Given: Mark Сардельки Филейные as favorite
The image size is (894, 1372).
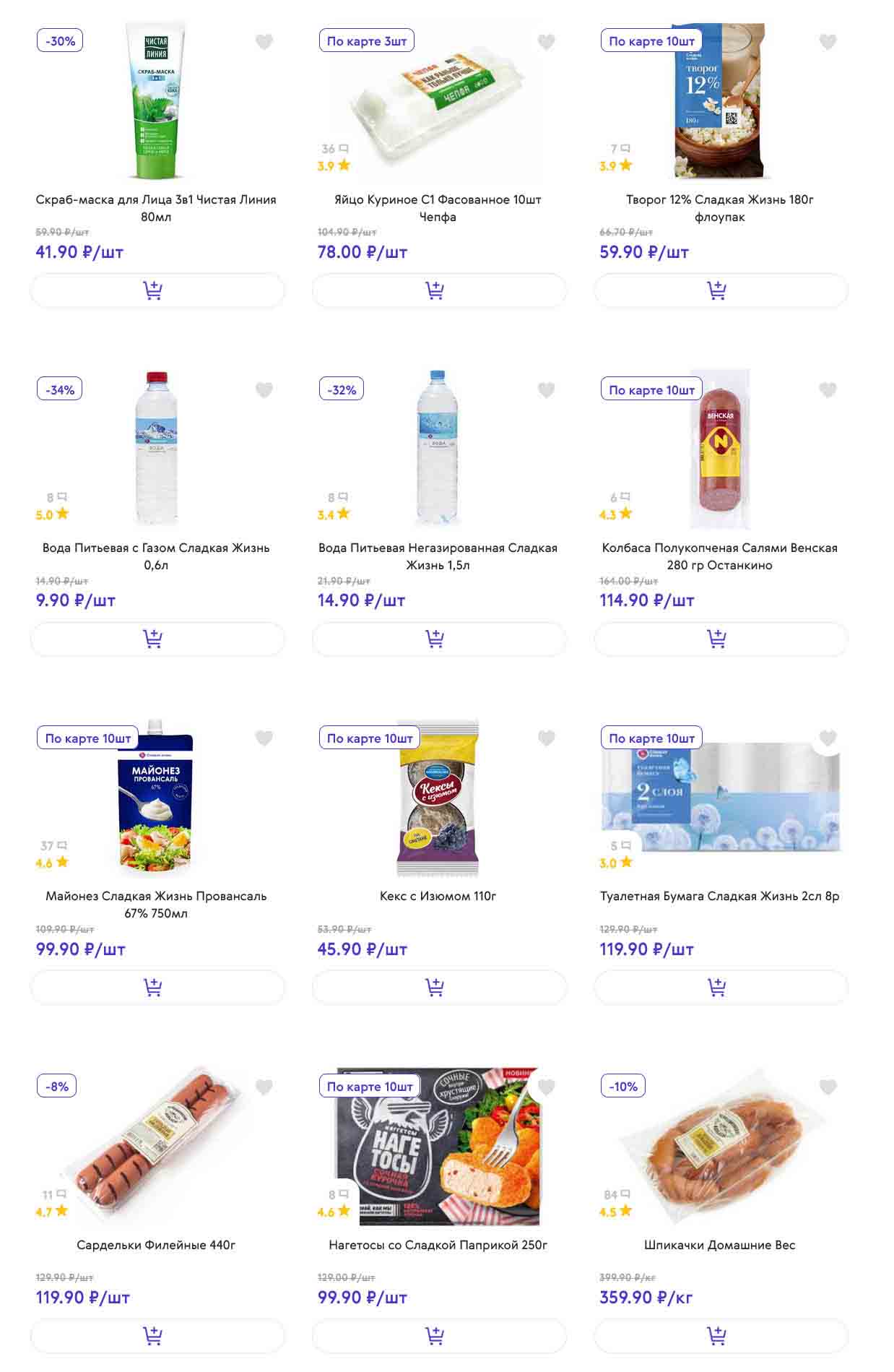Looking at the screenshot, I should (x=264, y=1087).
